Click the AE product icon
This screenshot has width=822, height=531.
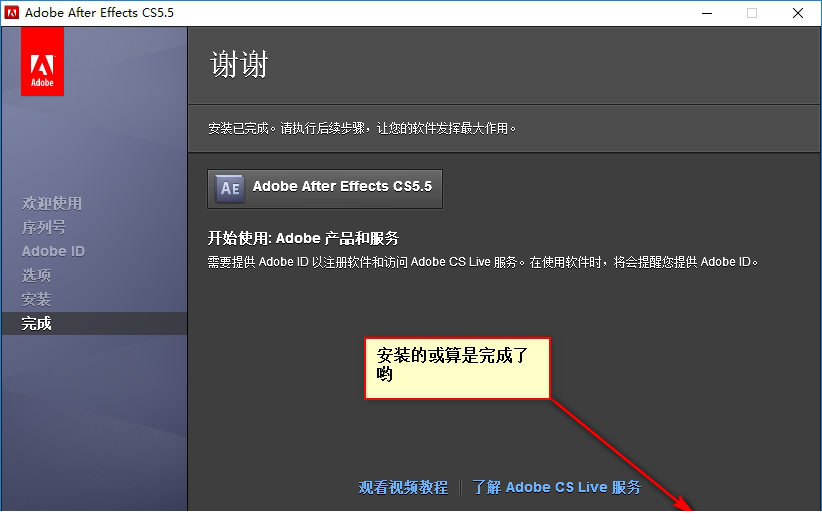coord(230,188)
